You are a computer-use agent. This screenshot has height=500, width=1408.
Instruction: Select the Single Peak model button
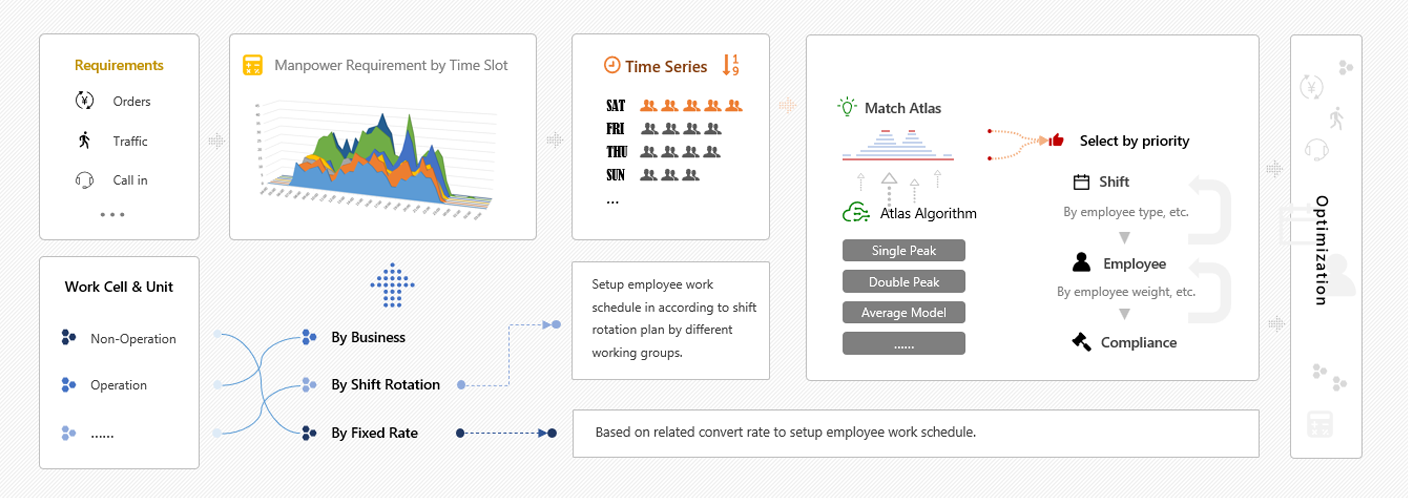point(903,250)
